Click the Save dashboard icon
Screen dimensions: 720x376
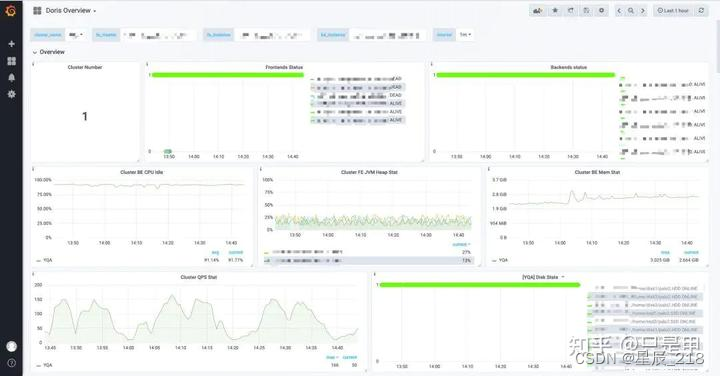click(x=586, y=11)
